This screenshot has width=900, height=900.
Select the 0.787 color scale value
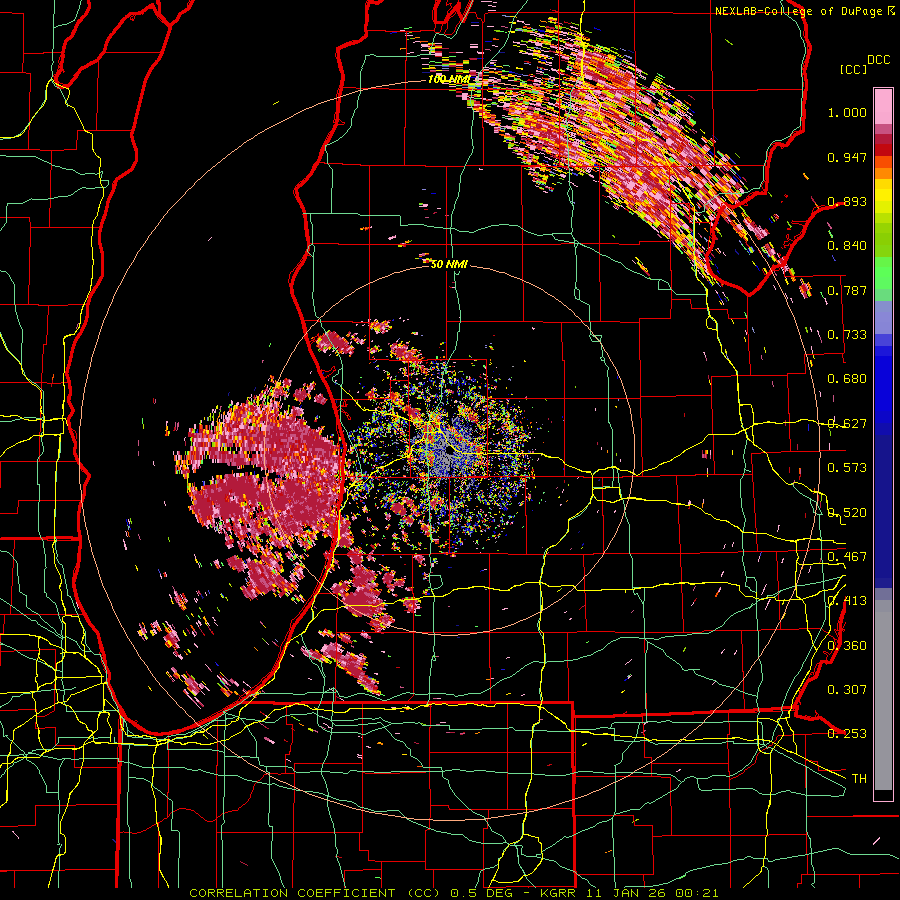(847, 290)
